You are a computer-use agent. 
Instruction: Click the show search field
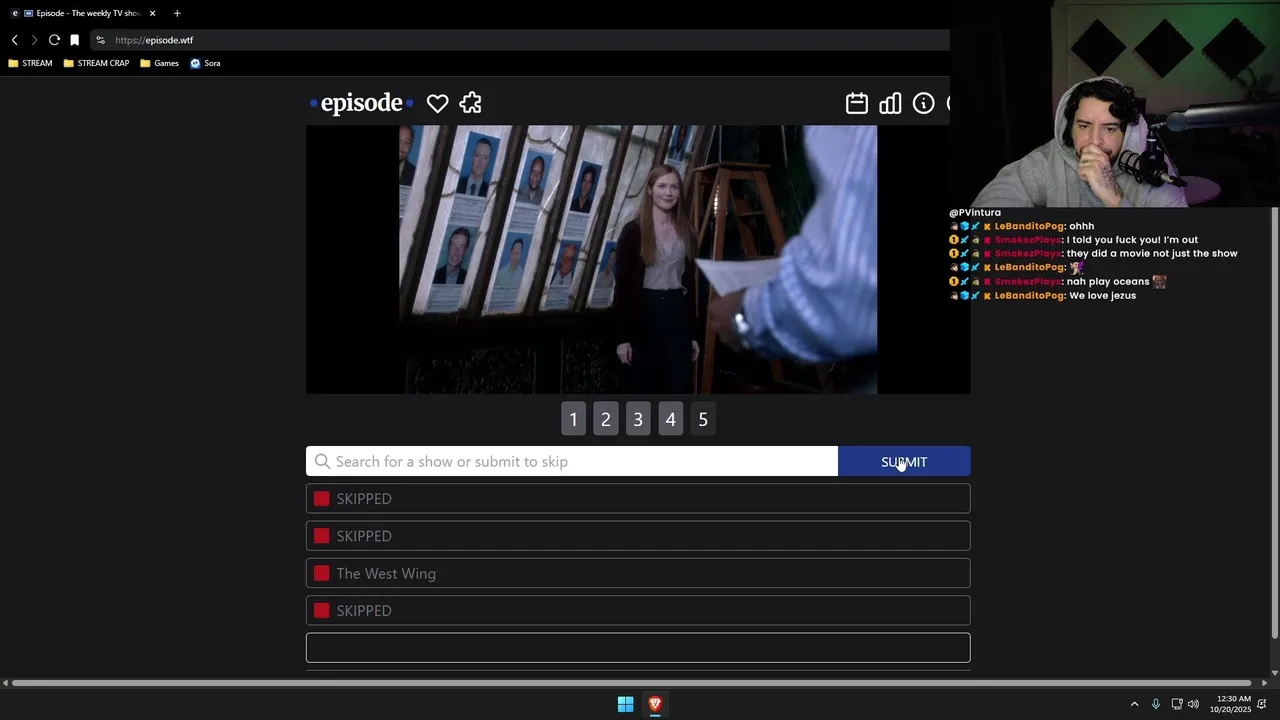point(572,461)
